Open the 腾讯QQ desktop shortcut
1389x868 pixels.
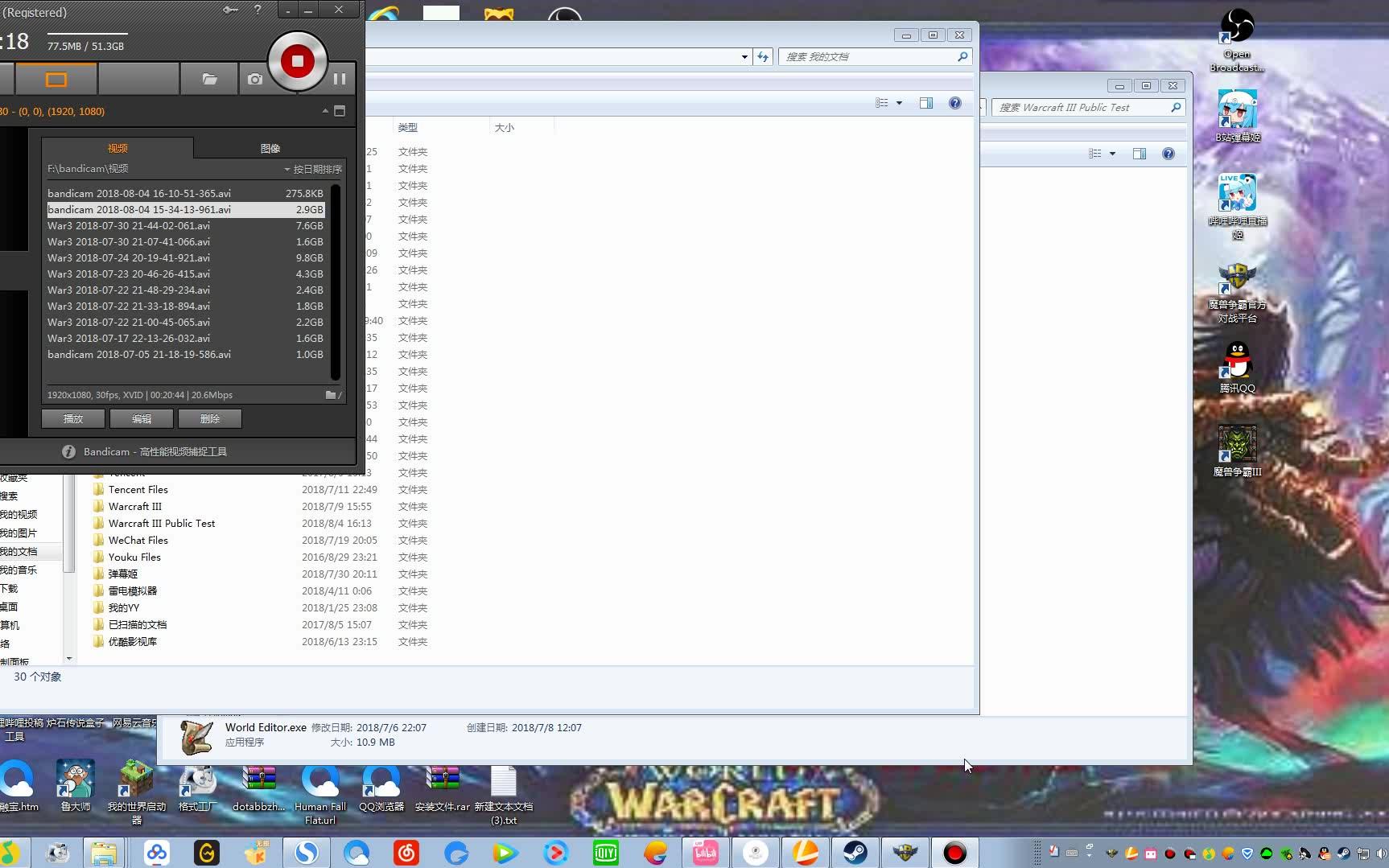[x=1237, y=368]
